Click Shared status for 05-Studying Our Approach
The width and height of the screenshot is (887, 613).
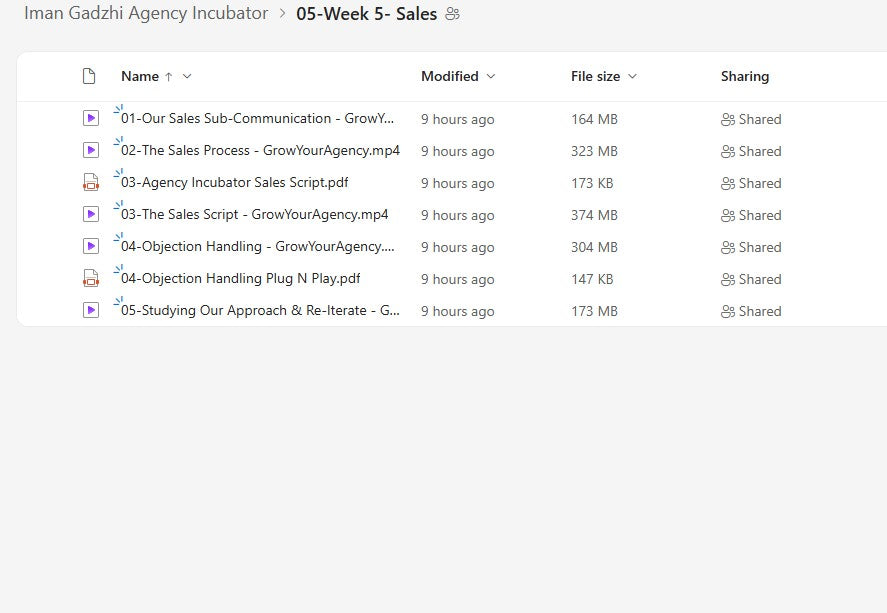(x=751, y=311)
